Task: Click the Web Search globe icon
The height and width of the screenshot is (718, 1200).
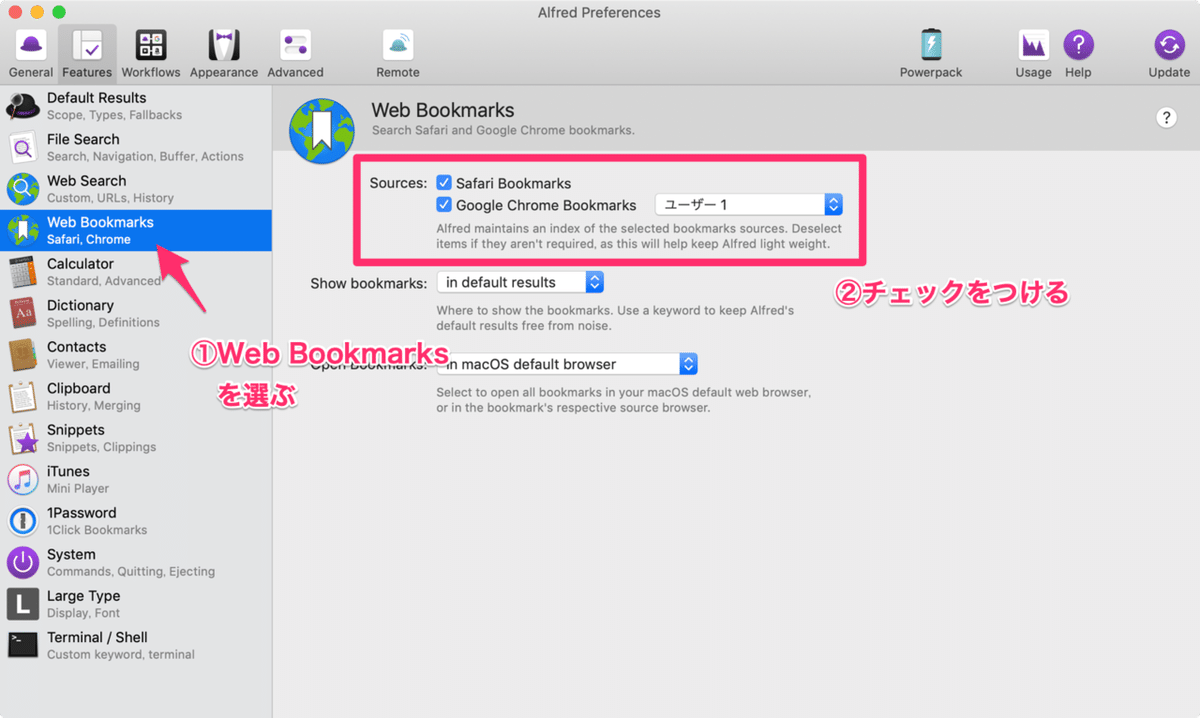Action: pyautogui.click(x=23, y=189)
